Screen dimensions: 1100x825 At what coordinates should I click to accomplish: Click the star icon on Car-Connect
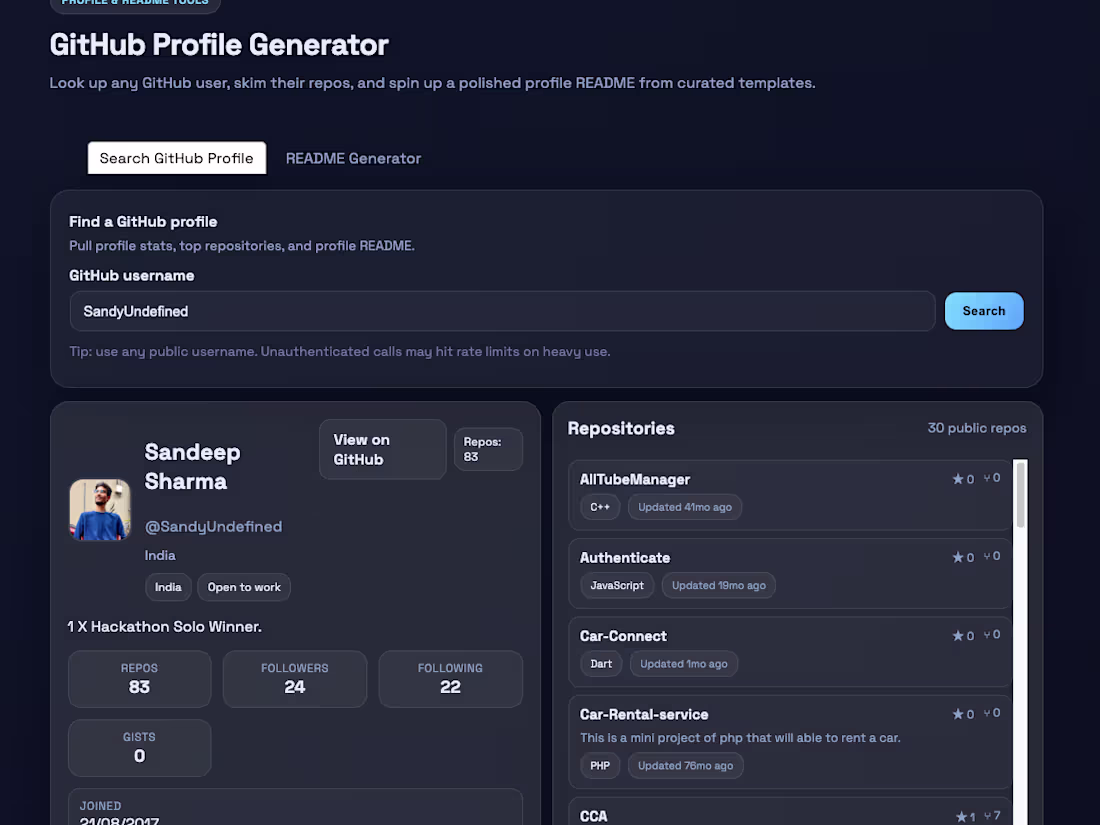tap(957, 635)
